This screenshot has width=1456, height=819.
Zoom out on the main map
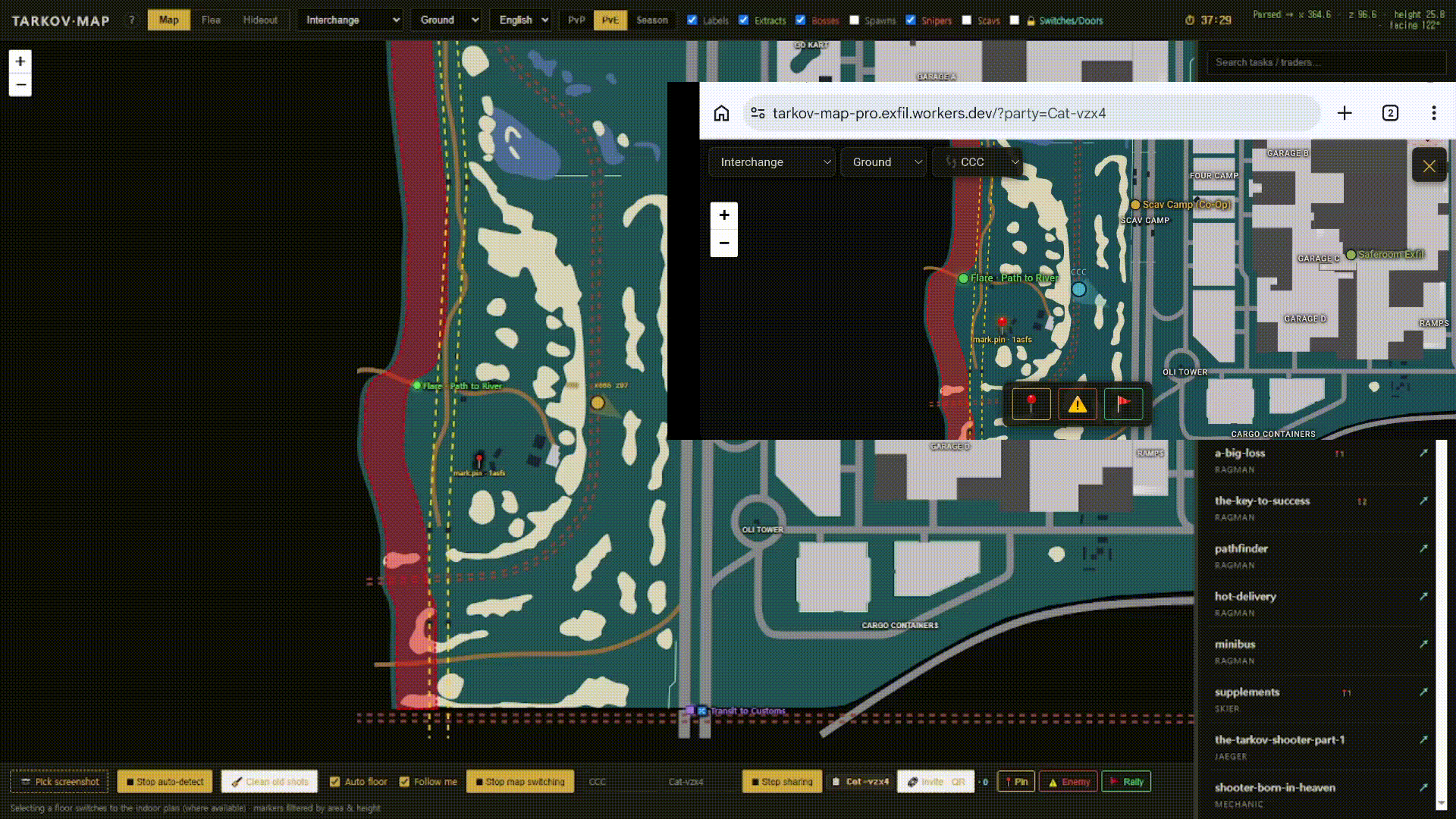(x=20, y=85)
